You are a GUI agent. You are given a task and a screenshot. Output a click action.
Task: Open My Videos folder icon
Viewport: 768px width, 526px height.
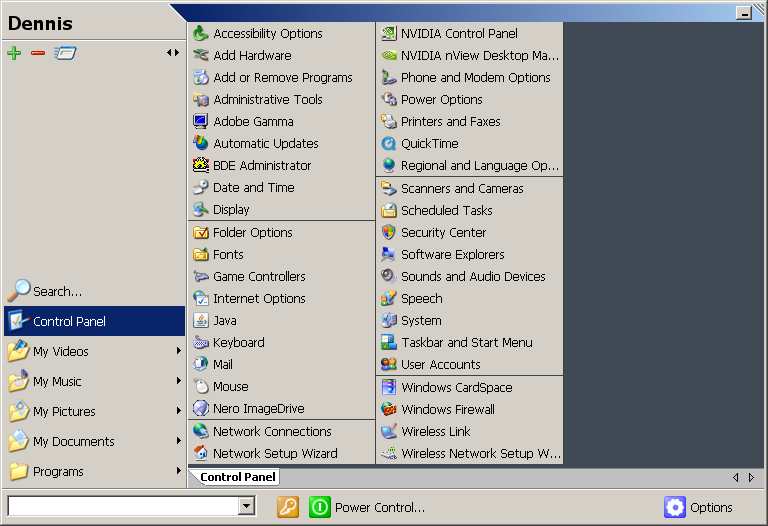pos(19,351)
